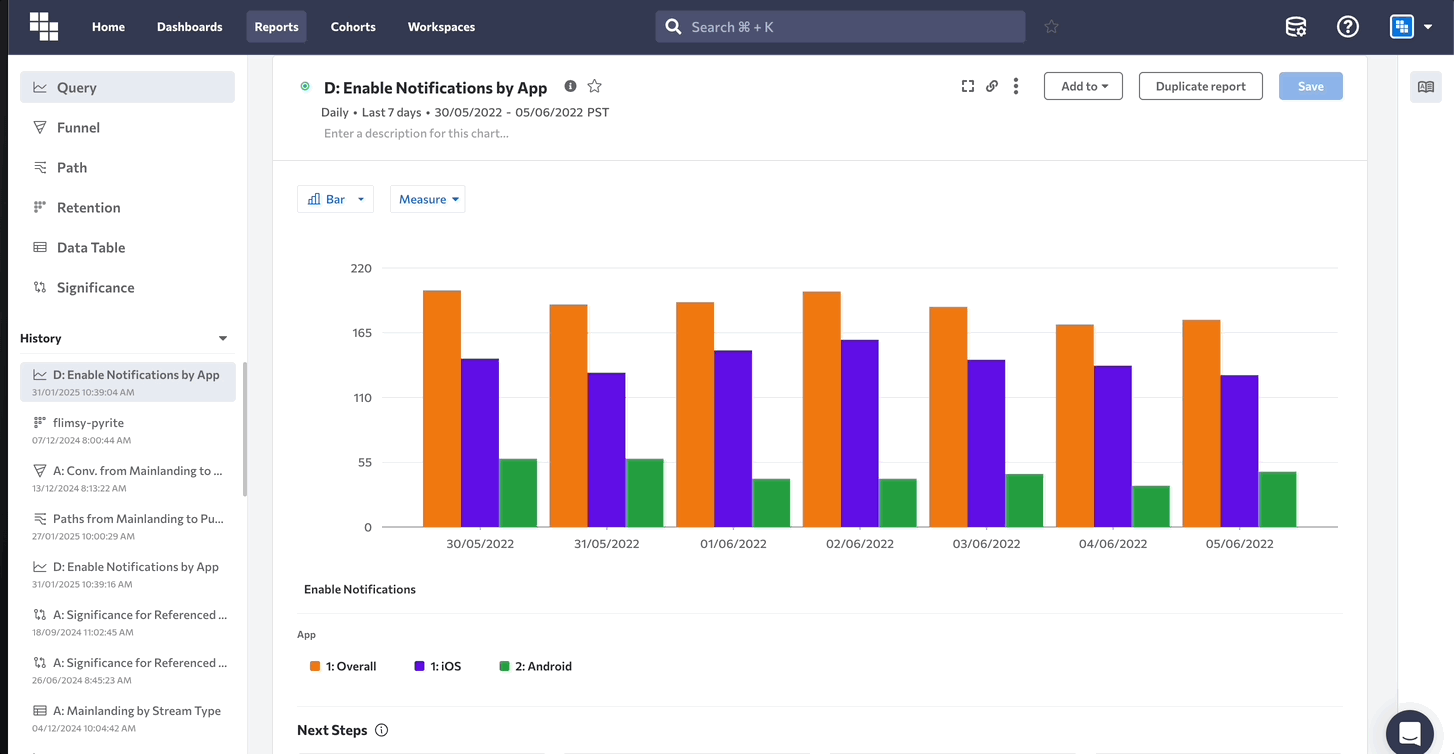Click the orange Overall legend swatch

click(315, 666)
